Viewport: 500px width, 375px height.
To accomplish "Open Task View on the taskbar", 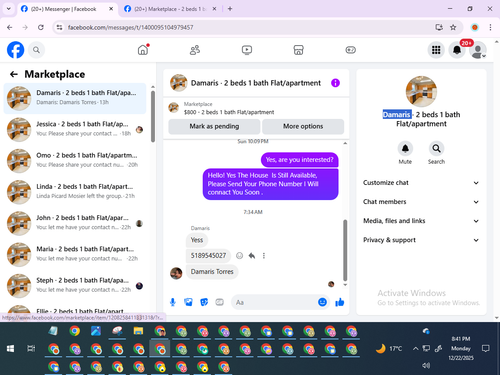I will tap(31, 349).
